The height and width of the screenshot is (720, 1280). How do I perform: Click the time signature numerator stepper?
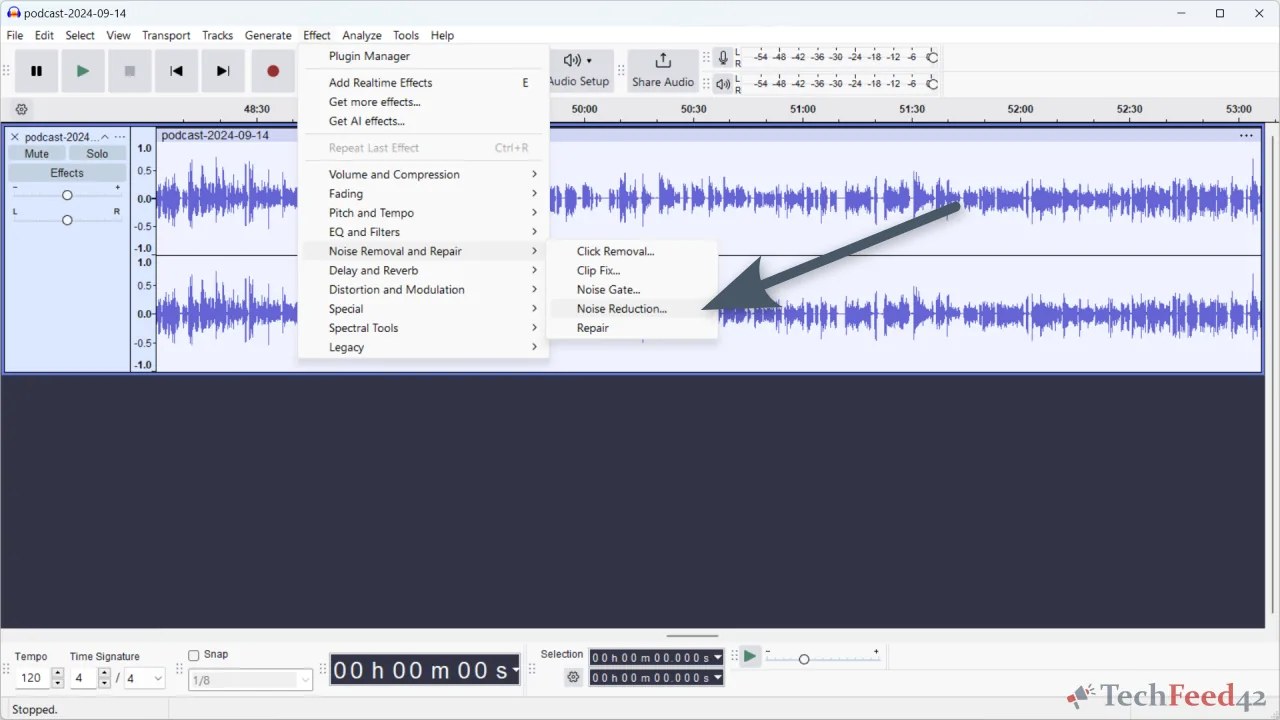[x=104, y=678]
